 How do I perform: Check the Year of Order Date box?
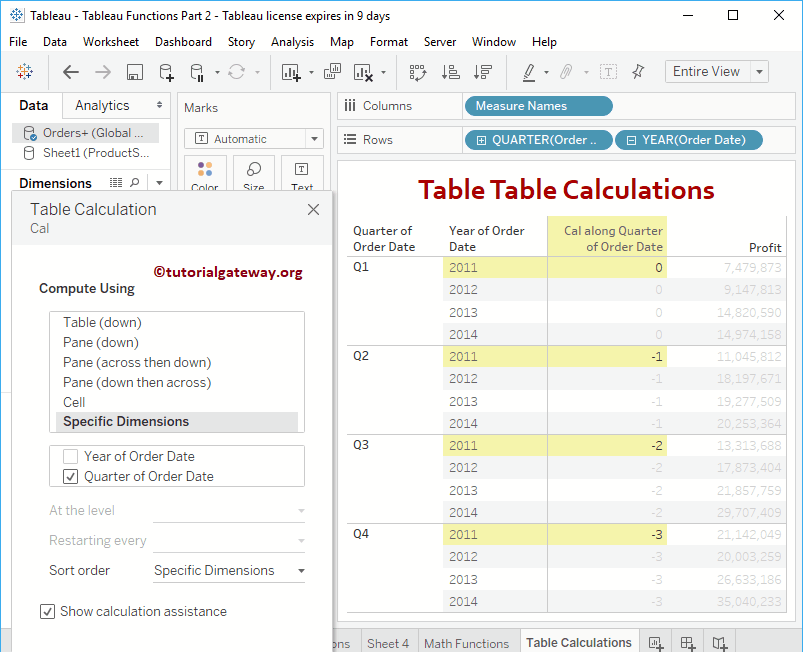coord(70,456)
